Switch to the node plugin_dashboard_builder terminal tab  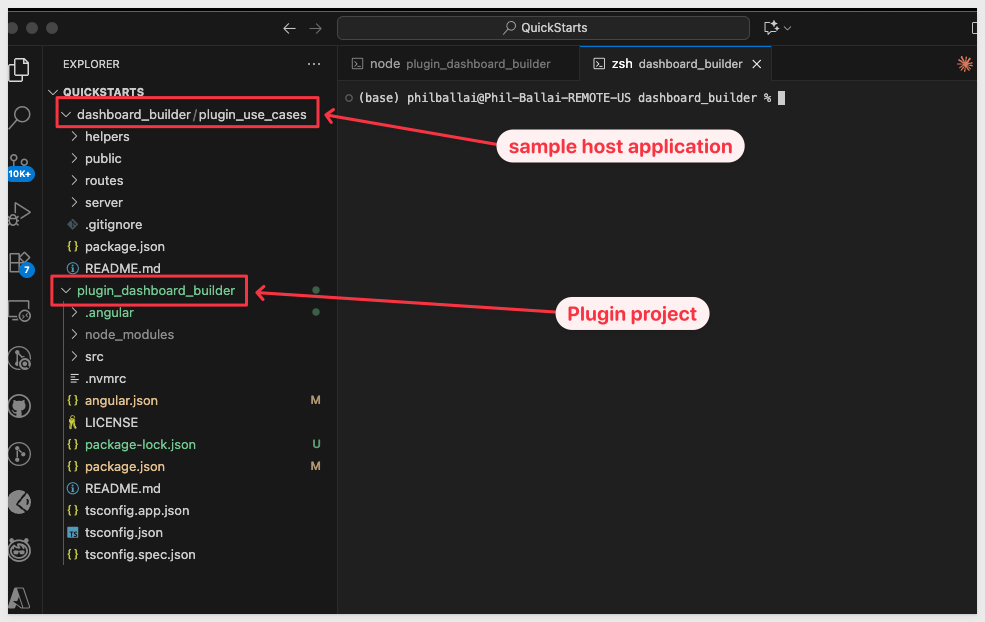point(459,64)
